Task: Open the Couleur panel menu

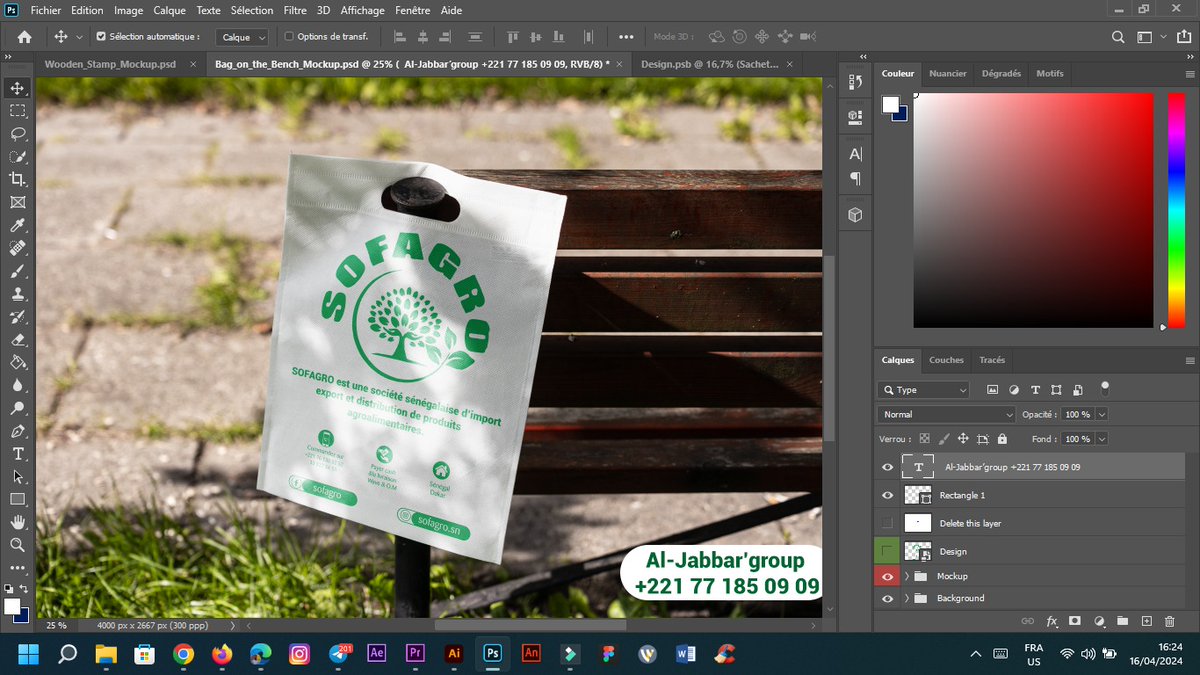Action: 1190,74
